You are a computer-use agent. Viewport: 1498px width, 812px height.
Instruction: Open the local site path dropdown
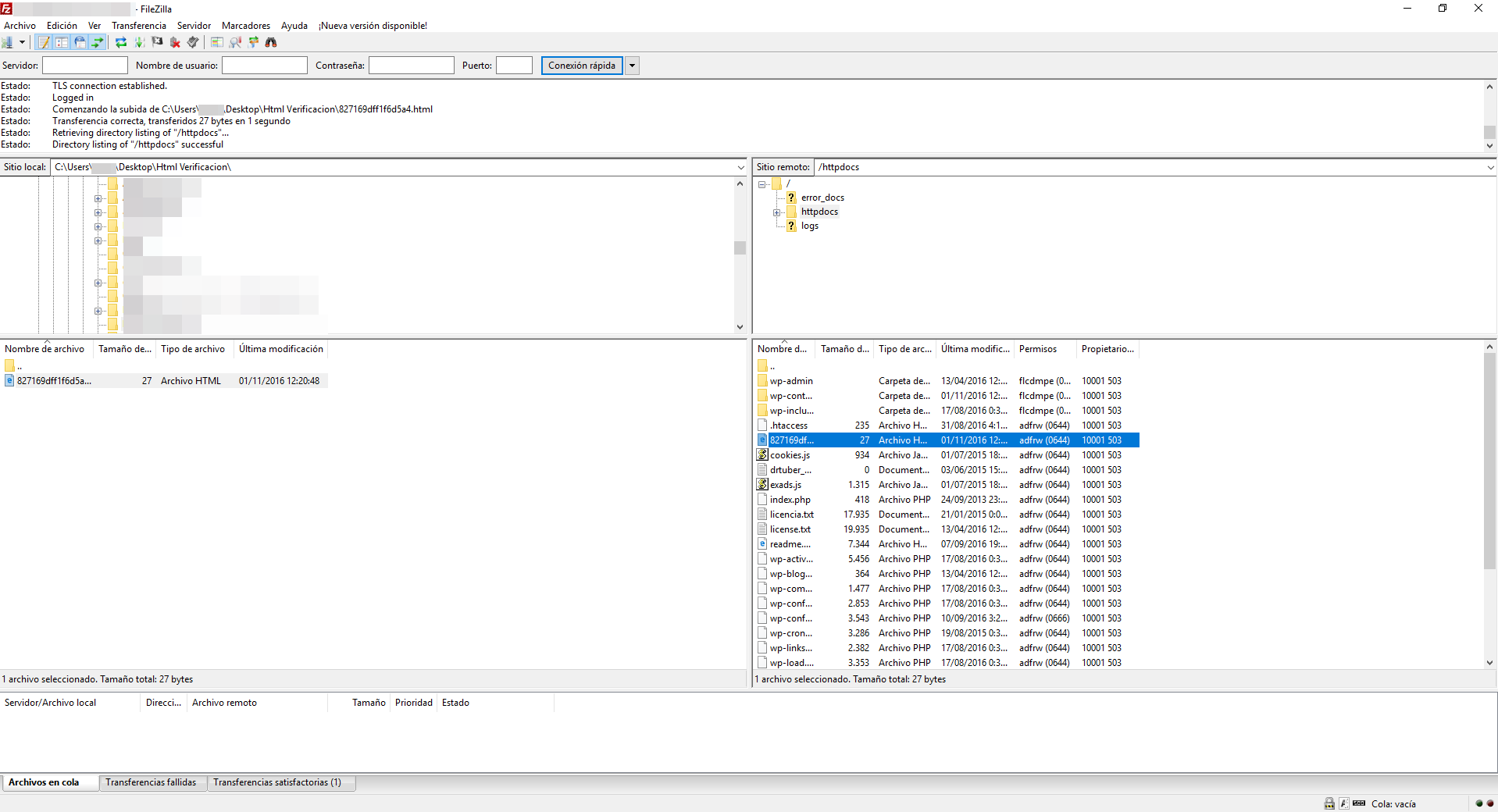pyautogui.click(x=740, y=167)
